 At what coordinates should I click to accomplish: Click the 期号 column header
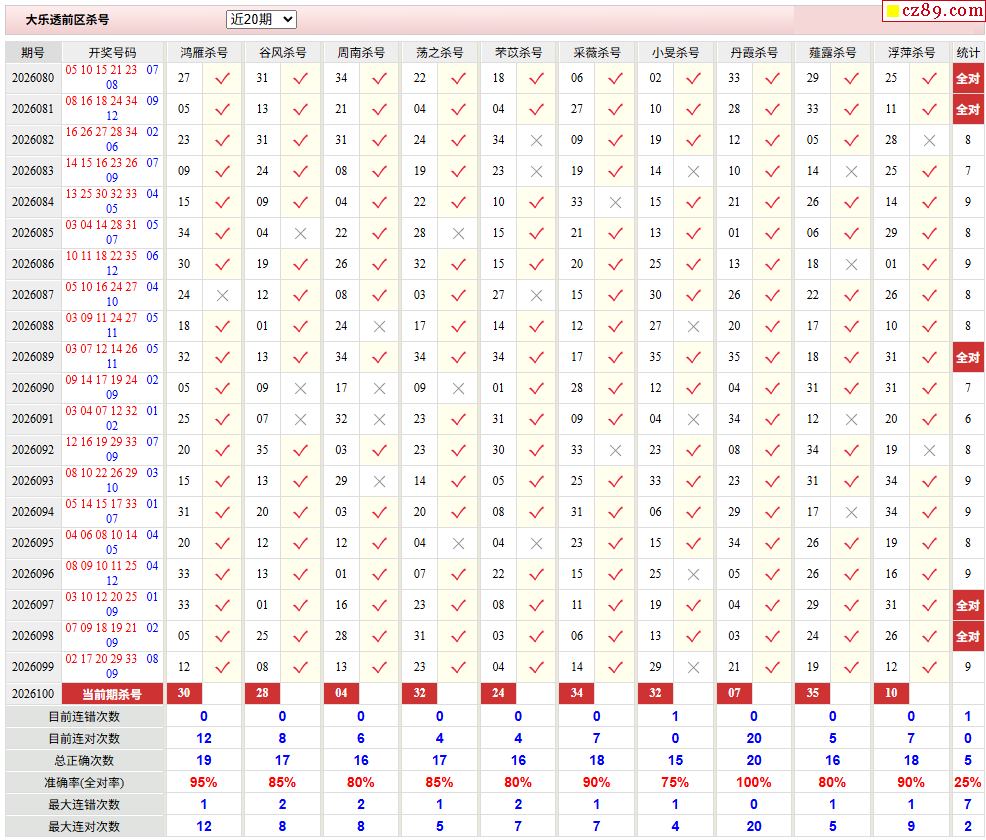pos(33,53)
